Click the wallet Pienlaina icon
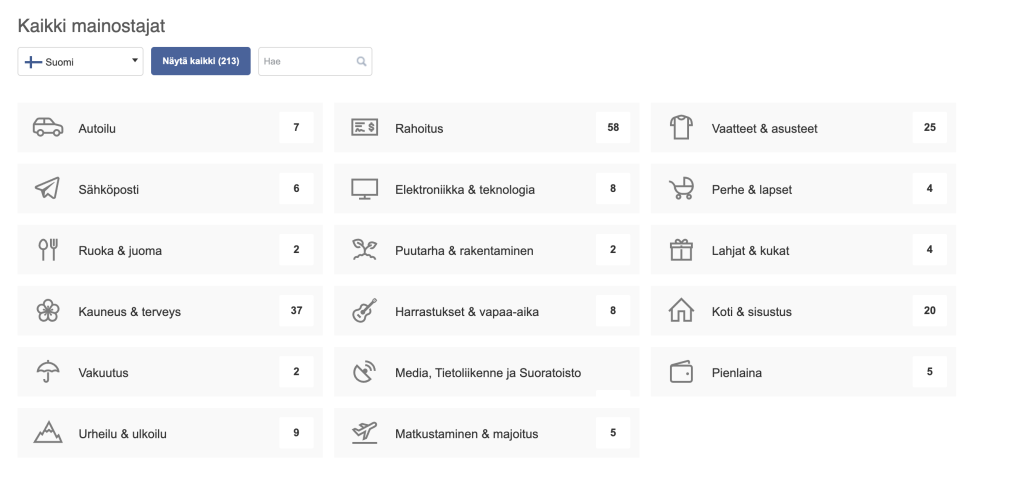1024x487 pixels. (x=681, y=372)
